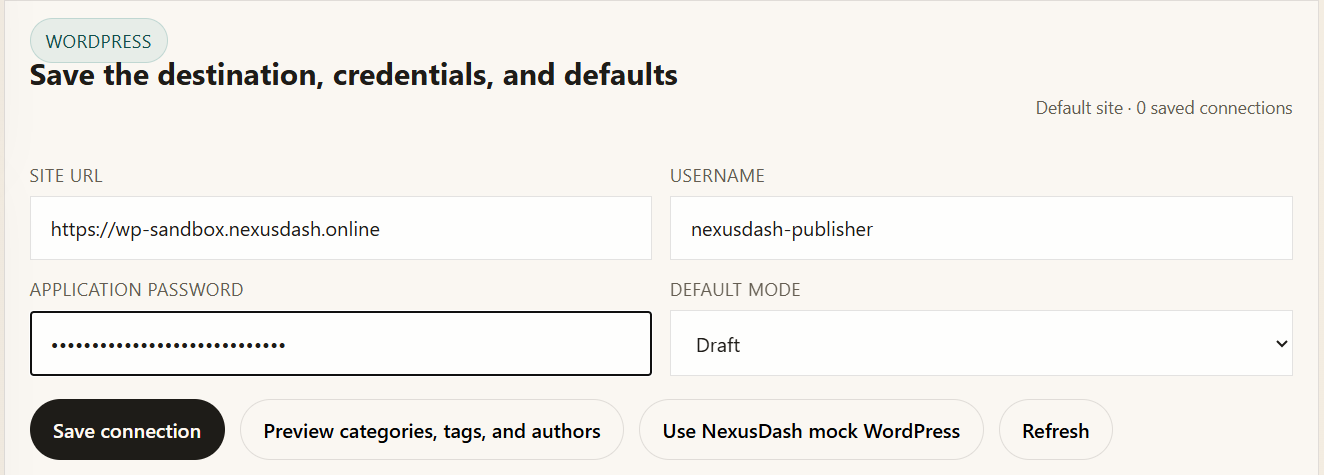
Task: Focus the Application Password field
Action: [341, 343]
